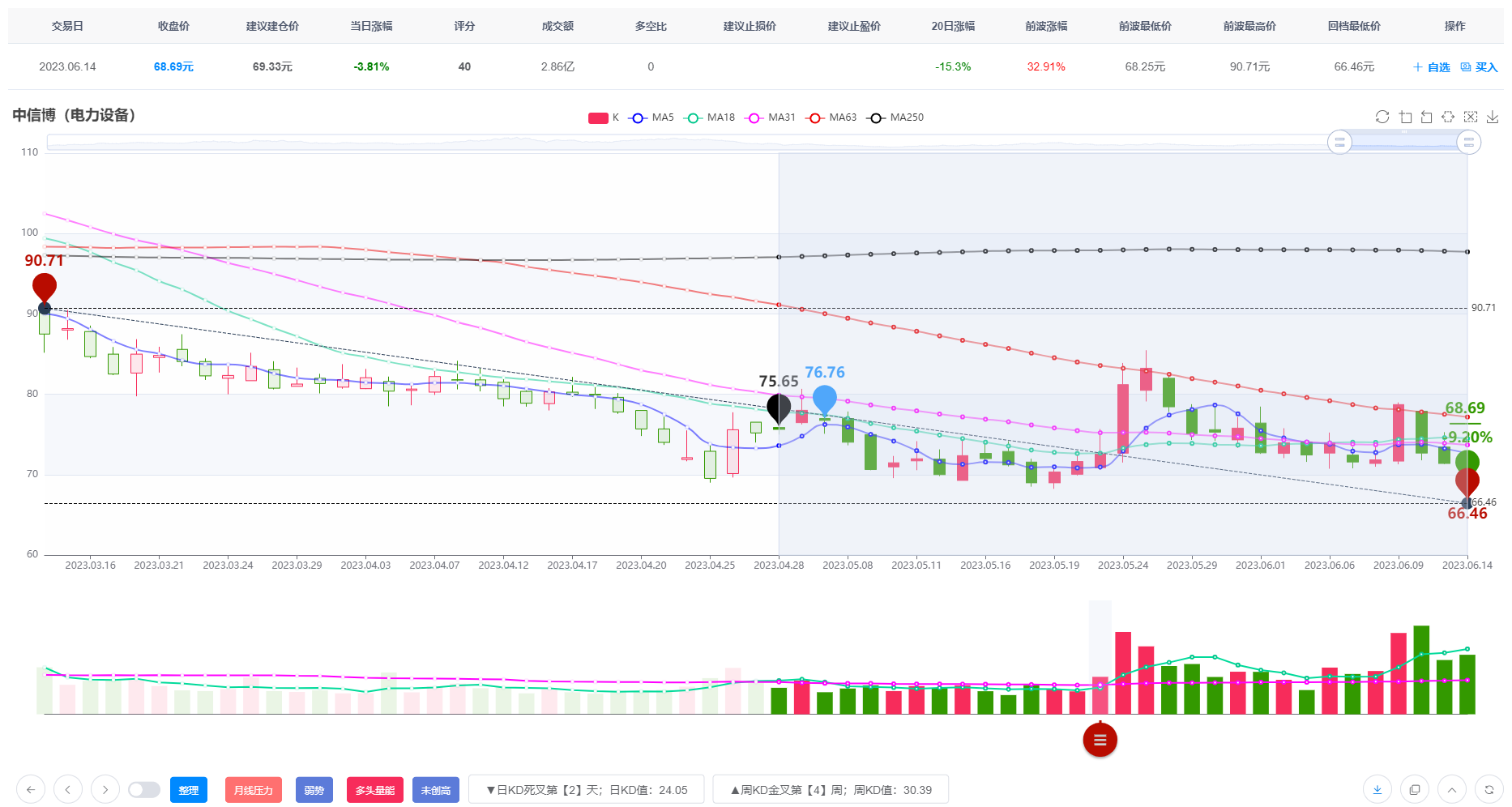Save chart as image with download icon
This screenshot has width=1512, height=807.
click(1493, 117)
